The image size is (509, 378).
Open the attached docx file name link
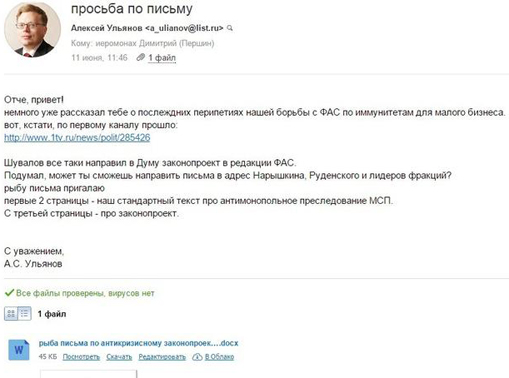tap(138, 343)
